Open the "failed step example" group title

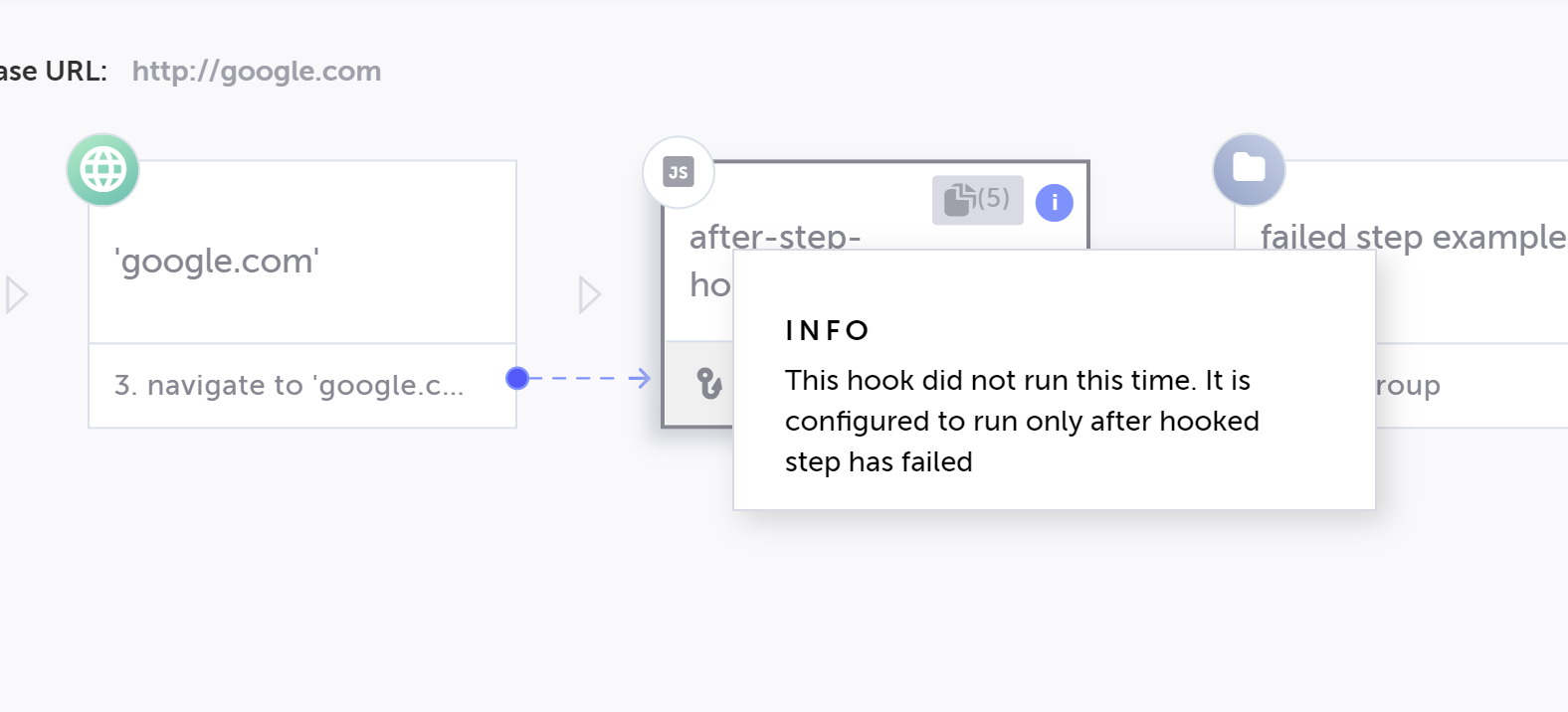click(1413, 237)
